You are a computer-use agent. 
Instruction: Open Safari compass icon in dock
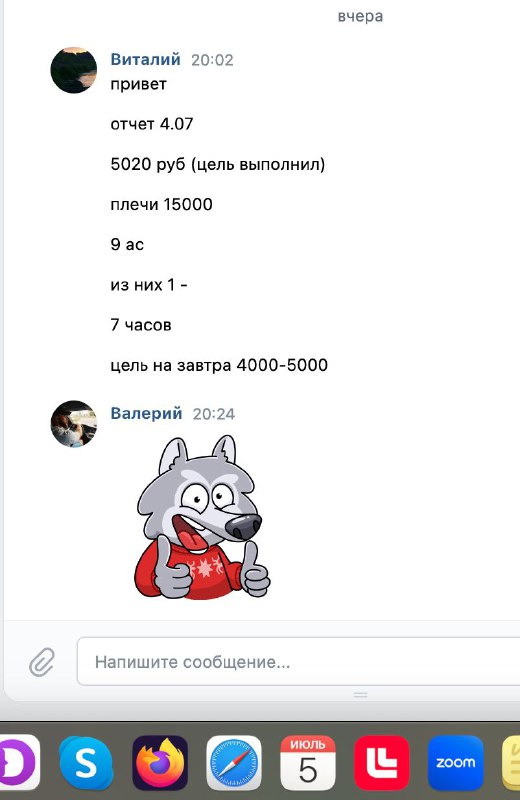234,763
